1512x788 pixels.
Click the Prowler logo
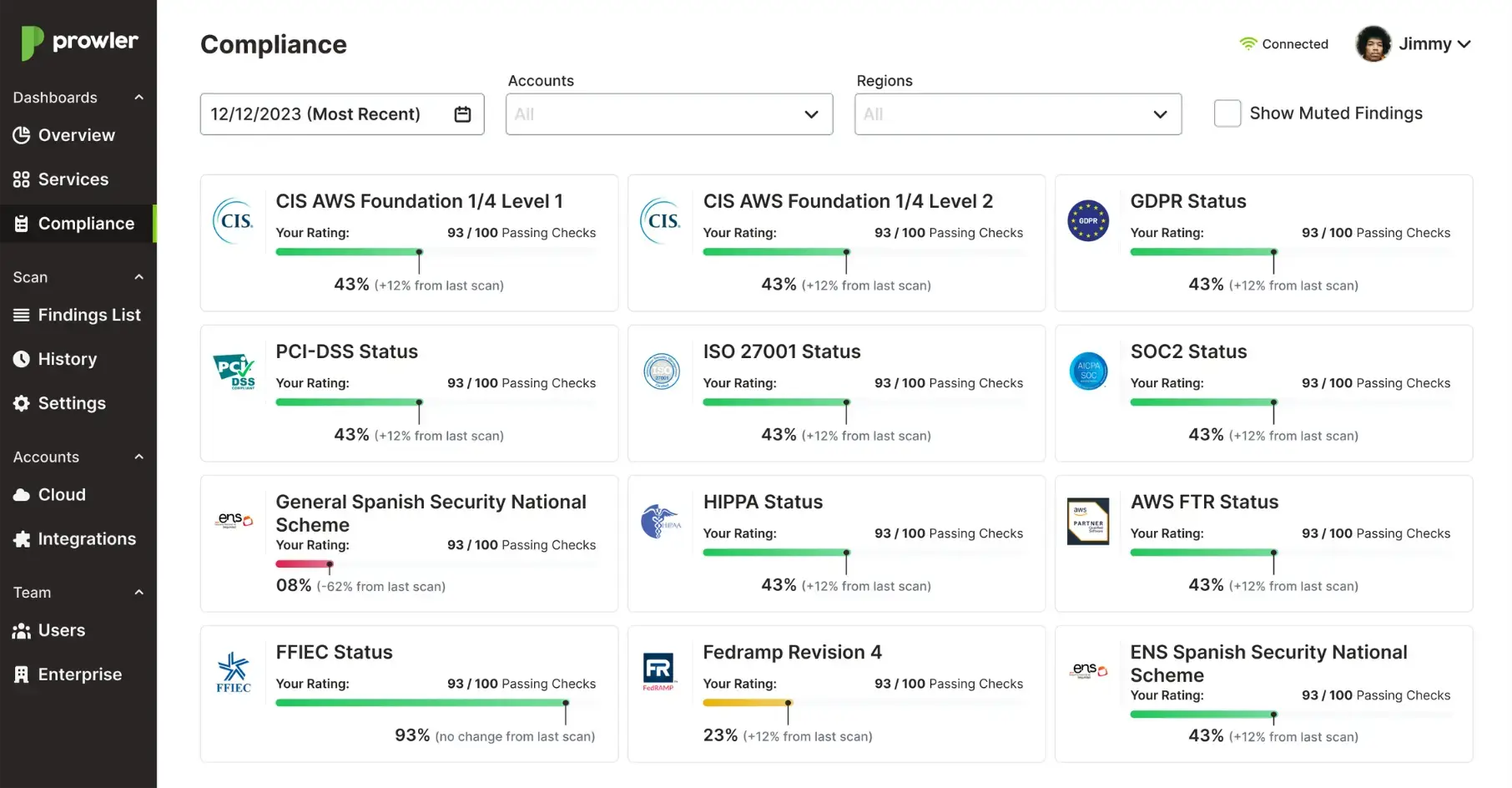(79, 42)
